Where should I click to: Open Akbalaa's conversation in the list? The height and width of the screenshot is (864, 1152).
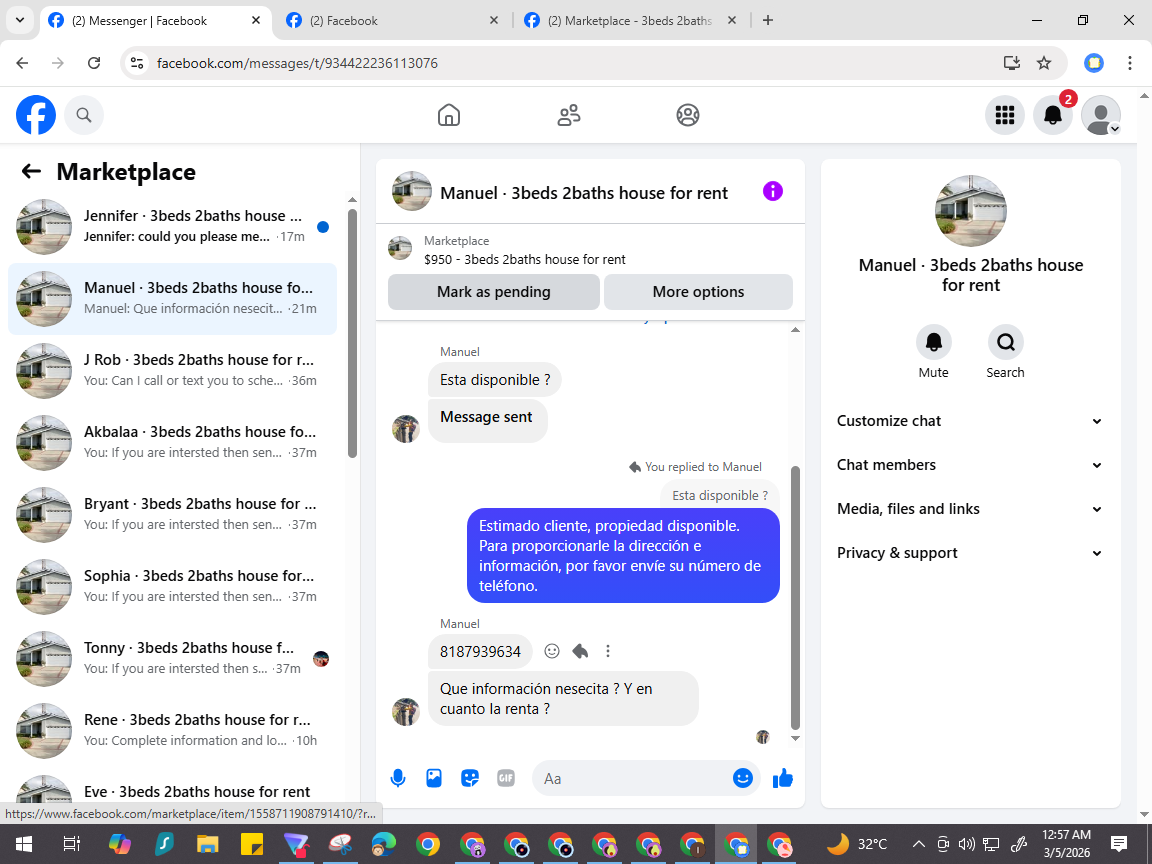point(173,443)
